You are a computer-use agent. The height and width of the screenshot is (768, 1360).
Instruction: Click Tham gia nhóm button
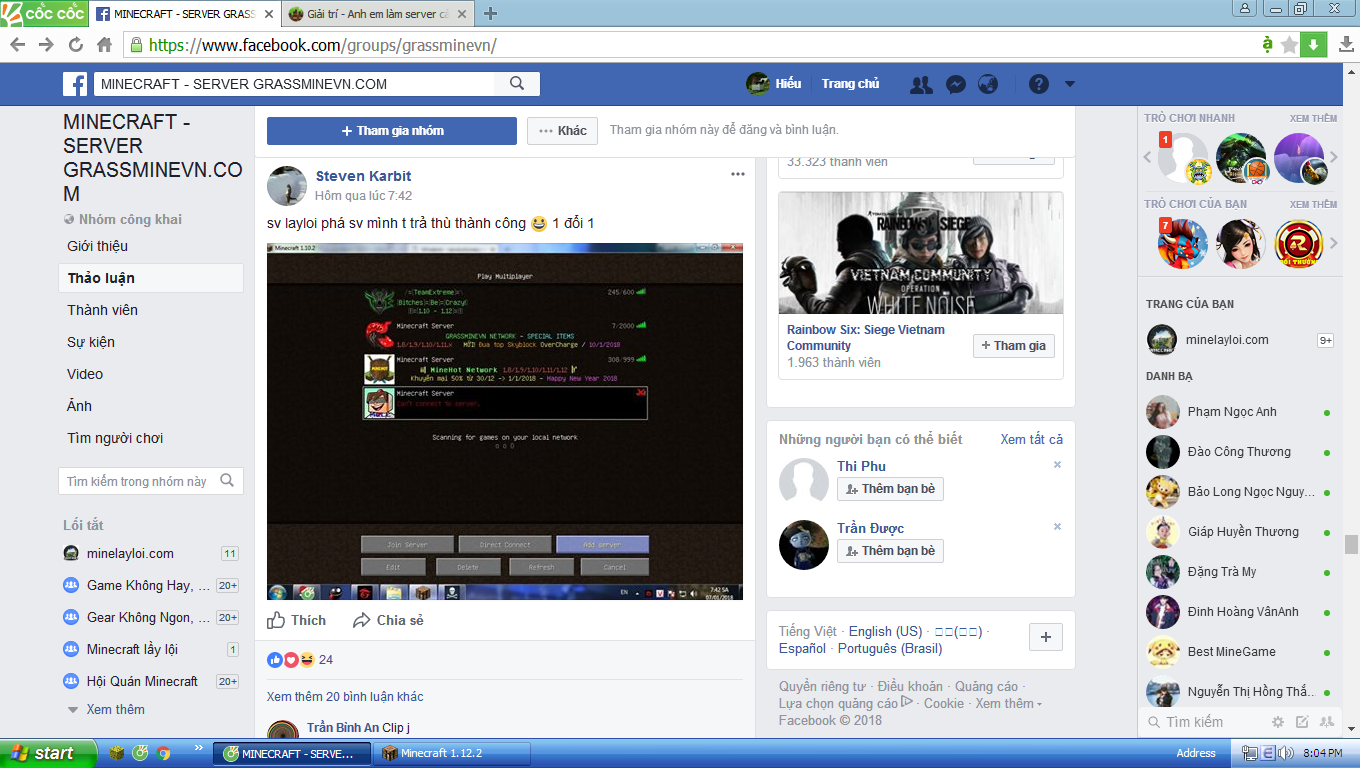click(x=391, y=131)
